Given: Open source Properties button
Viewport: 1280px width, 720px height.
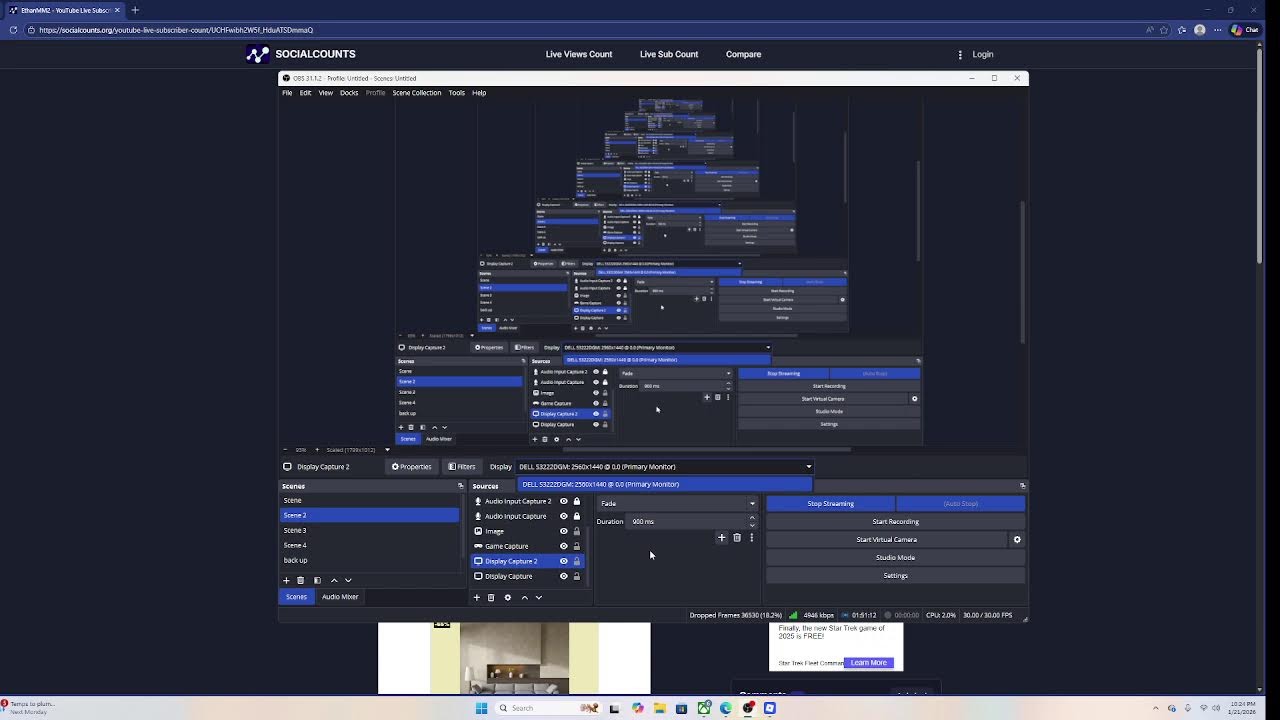Looking at the screenshot, I should click(411, 467).
